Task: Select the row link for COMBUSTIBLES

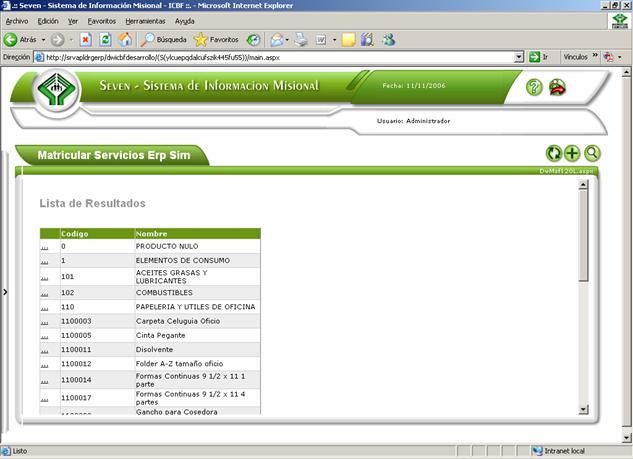Action: 45,293
